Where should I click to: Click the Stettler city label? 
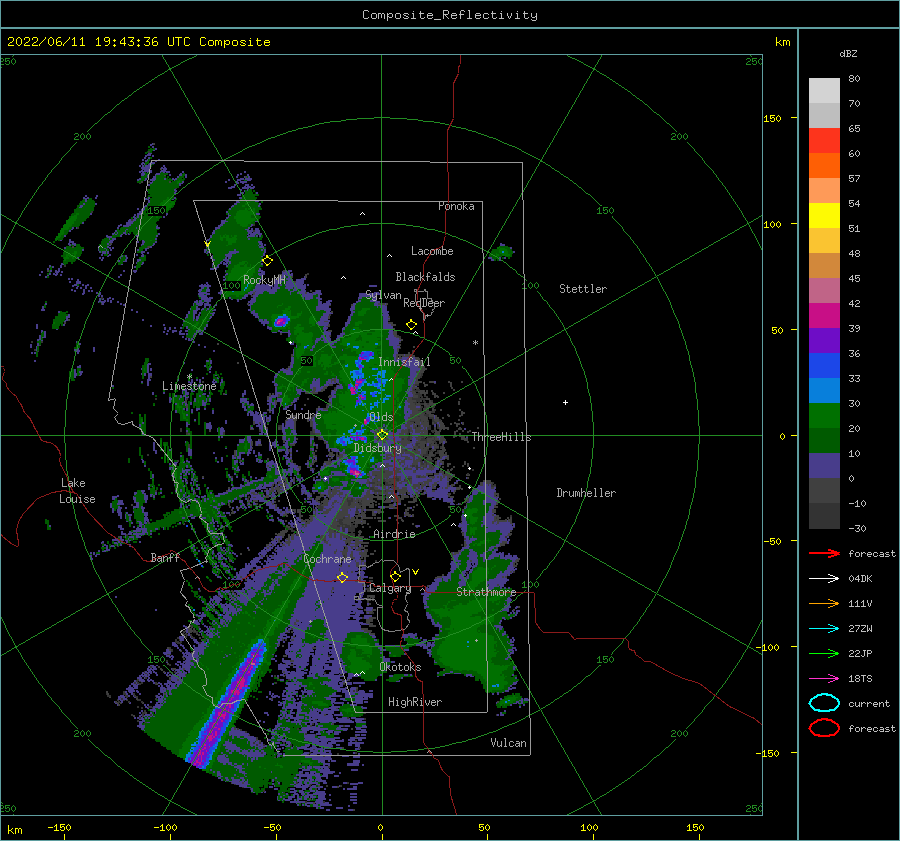point(583,289)
